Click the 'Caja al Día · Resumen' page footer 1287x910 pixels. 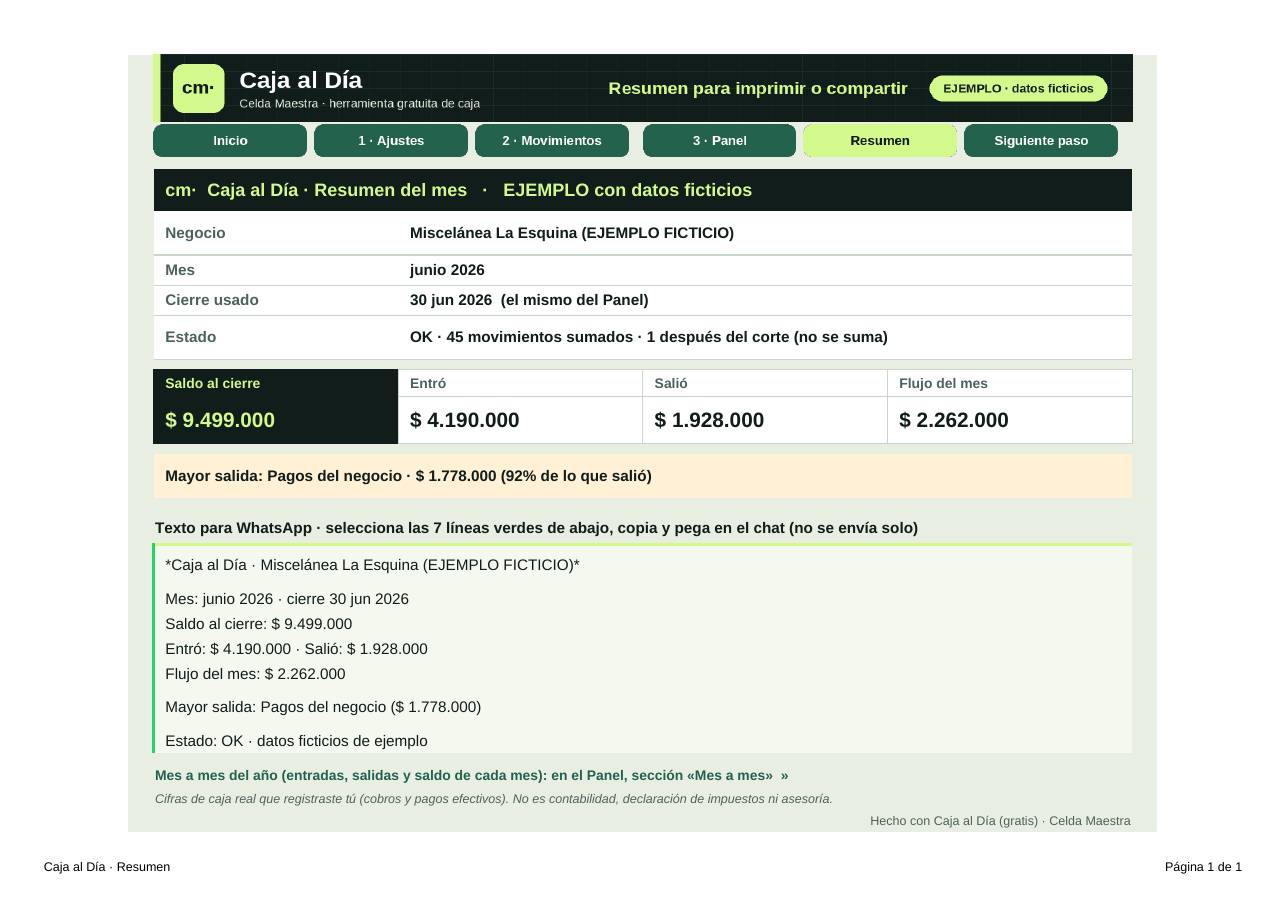(x=107, y=867)
